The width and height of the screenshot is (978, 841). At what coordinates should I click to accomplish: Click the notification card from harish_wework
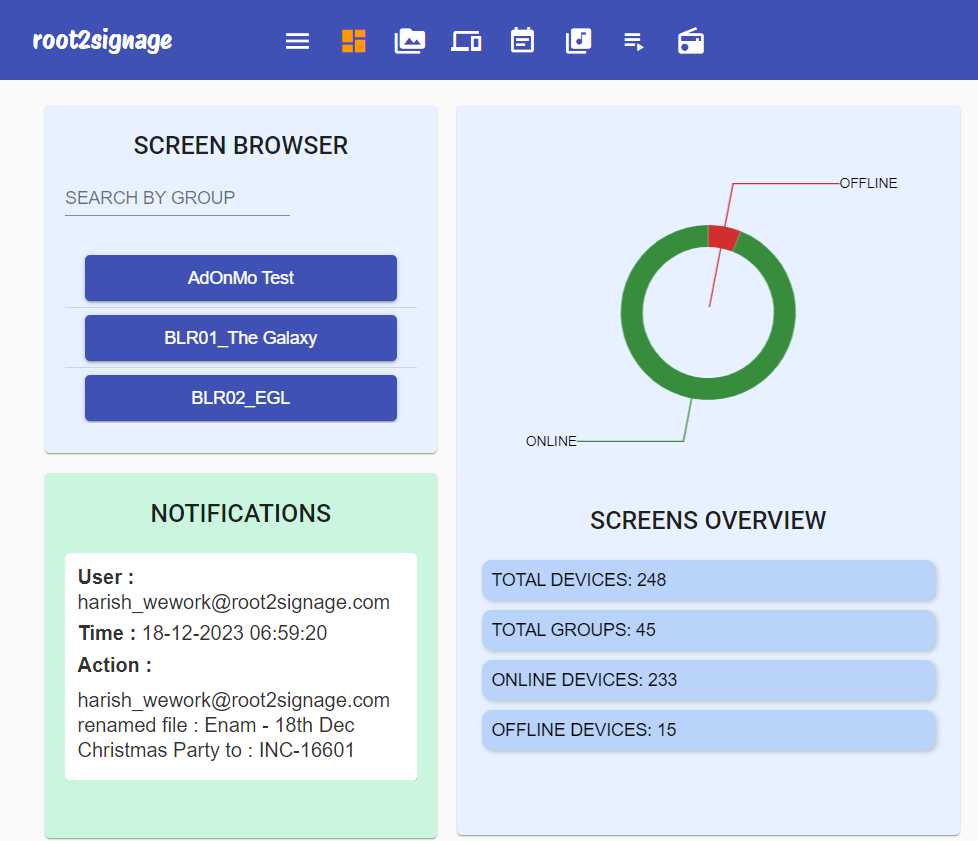click(x=241, y=666)
